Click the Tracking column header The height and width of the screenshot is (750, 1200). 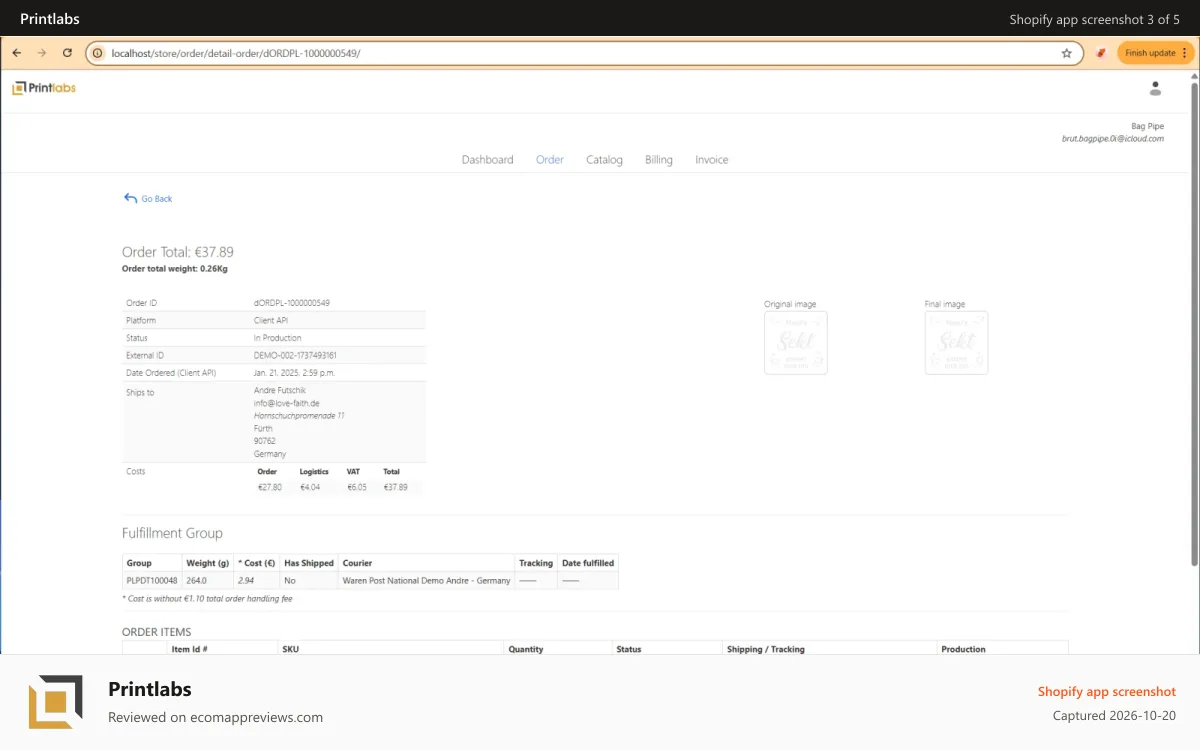pos(536,563)
